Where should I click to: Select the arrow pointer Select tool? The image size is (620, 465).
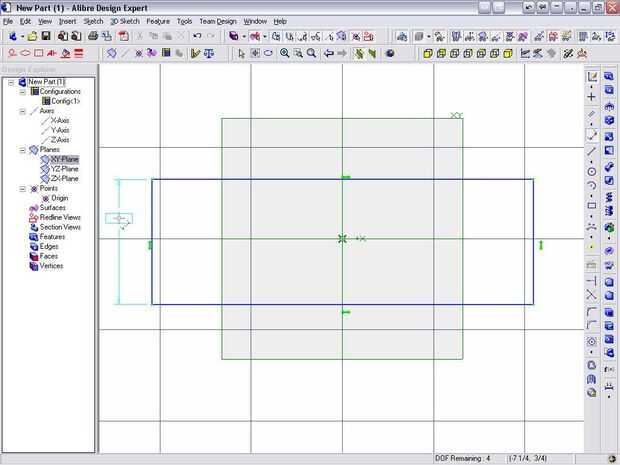click(x=242, y=53)
